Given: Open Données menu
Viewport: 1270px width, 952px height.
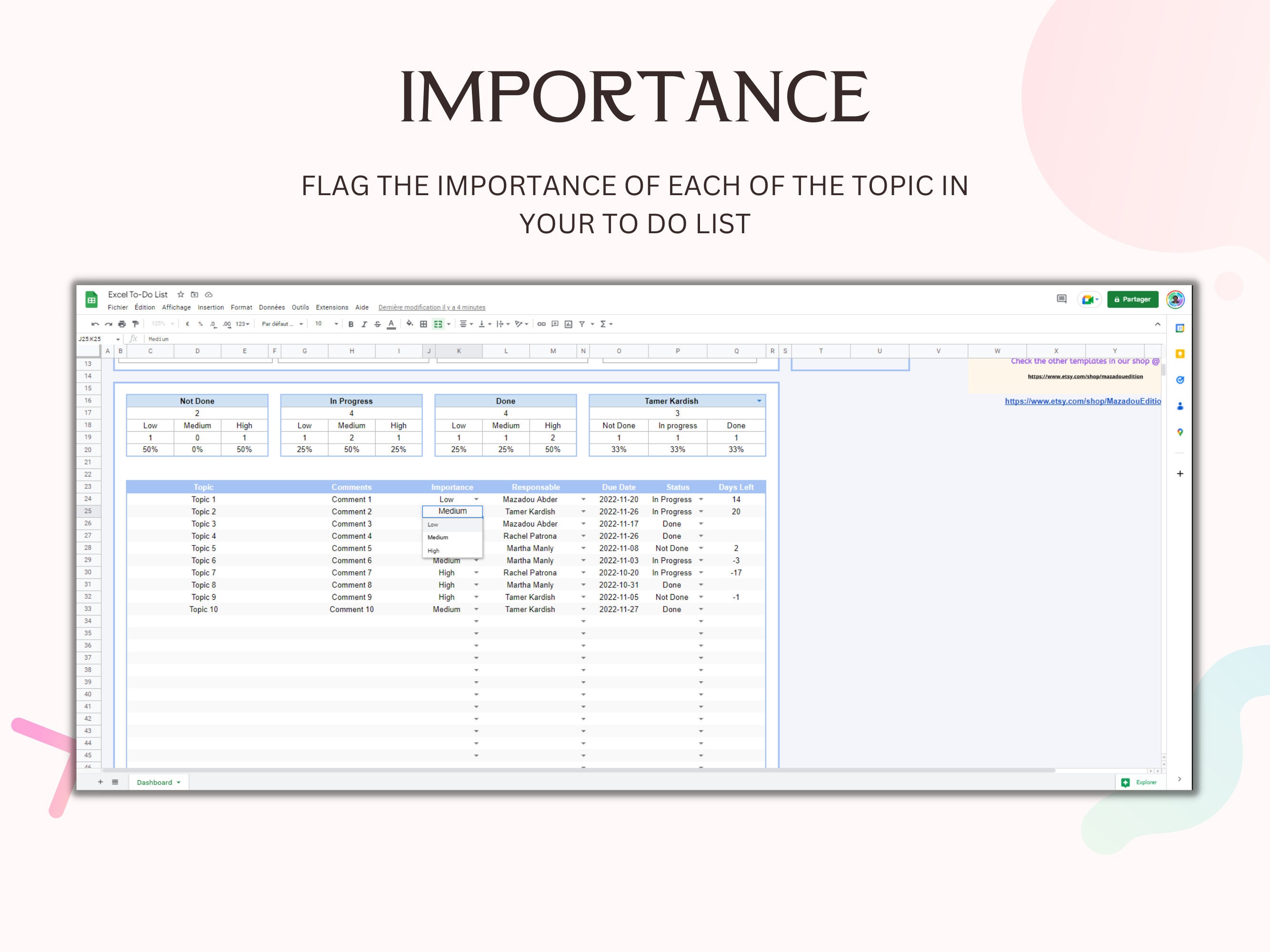Looking at the screenshot, I should click(271, 307).
